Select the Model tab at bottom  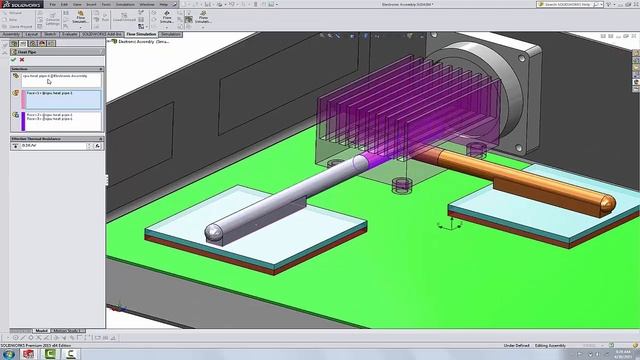coord(41,331)
